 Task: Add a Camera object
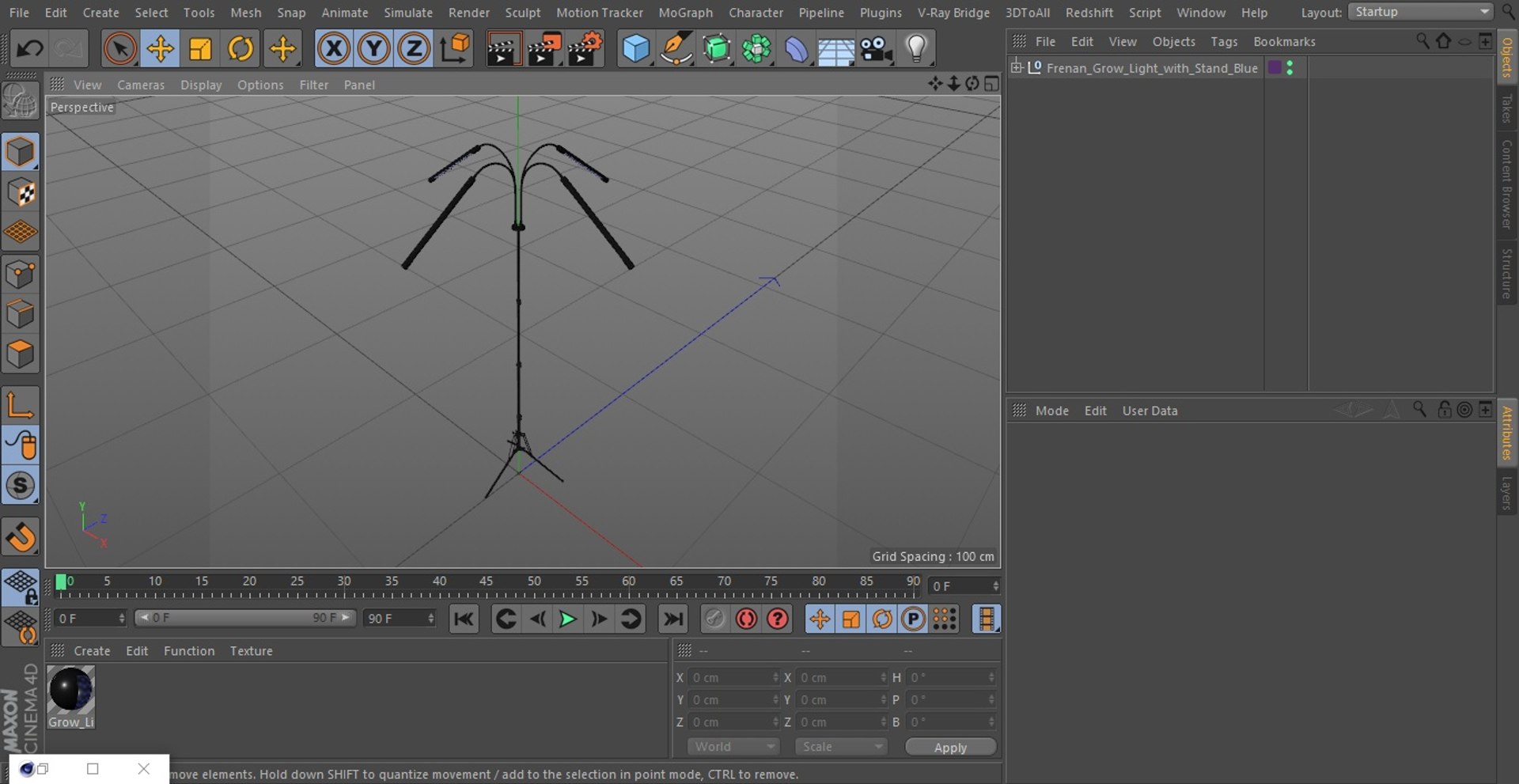point(877,49)
